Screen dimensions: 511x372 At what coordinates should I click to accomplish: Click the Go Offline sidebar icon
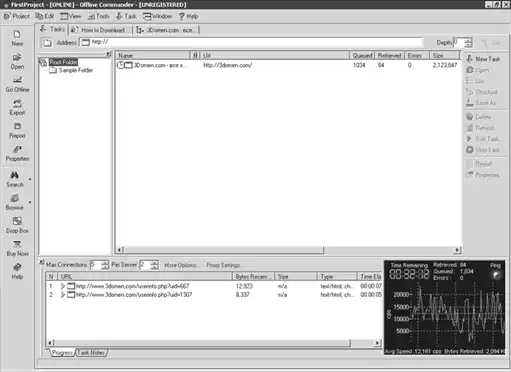coord(17,84)
